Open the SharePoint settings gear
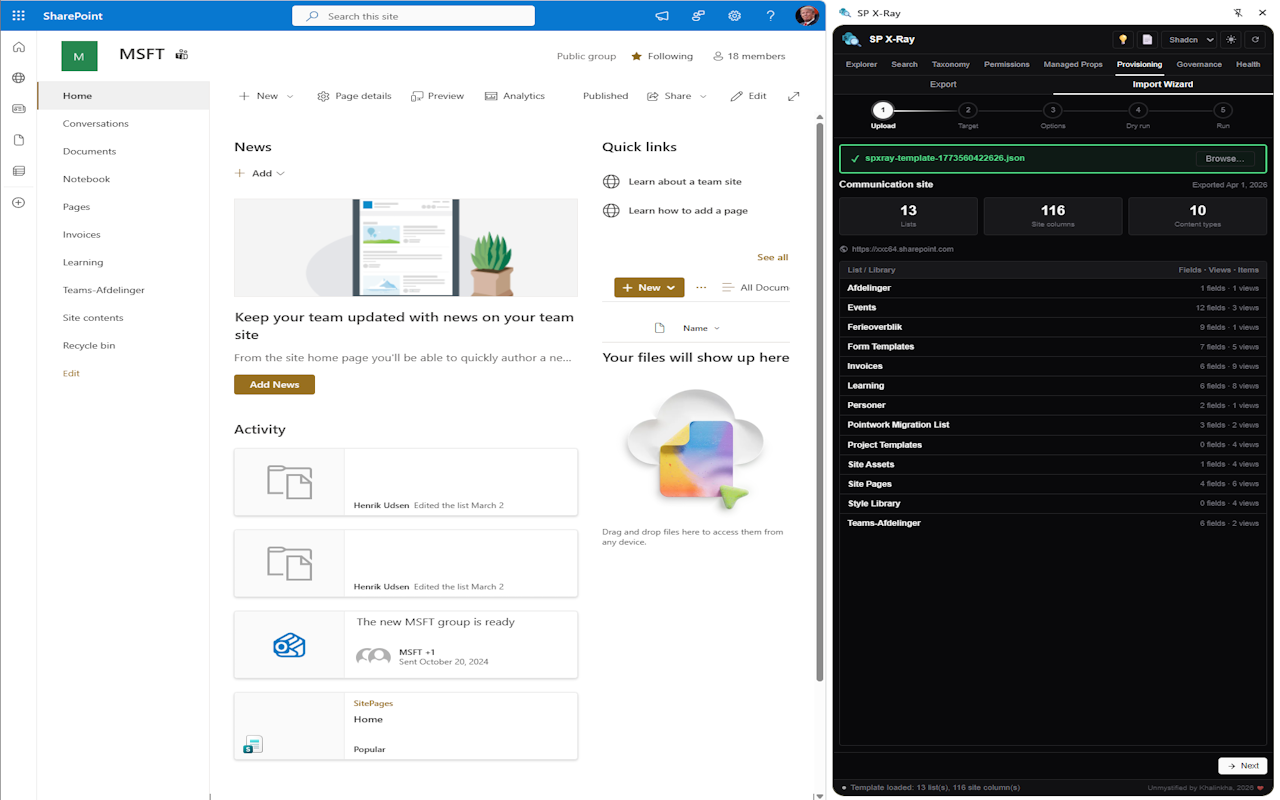Image resolution: width=1280 pixels, height=800 pixels. [734, 16]
